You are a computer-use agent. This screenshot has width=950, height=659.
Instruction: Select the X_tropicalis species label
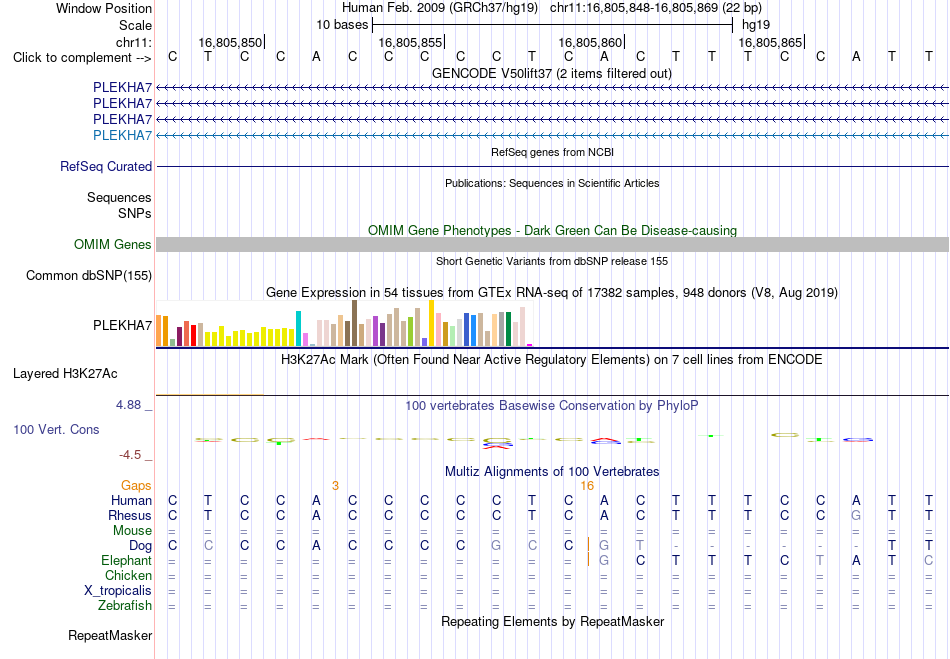pos(118,591)
